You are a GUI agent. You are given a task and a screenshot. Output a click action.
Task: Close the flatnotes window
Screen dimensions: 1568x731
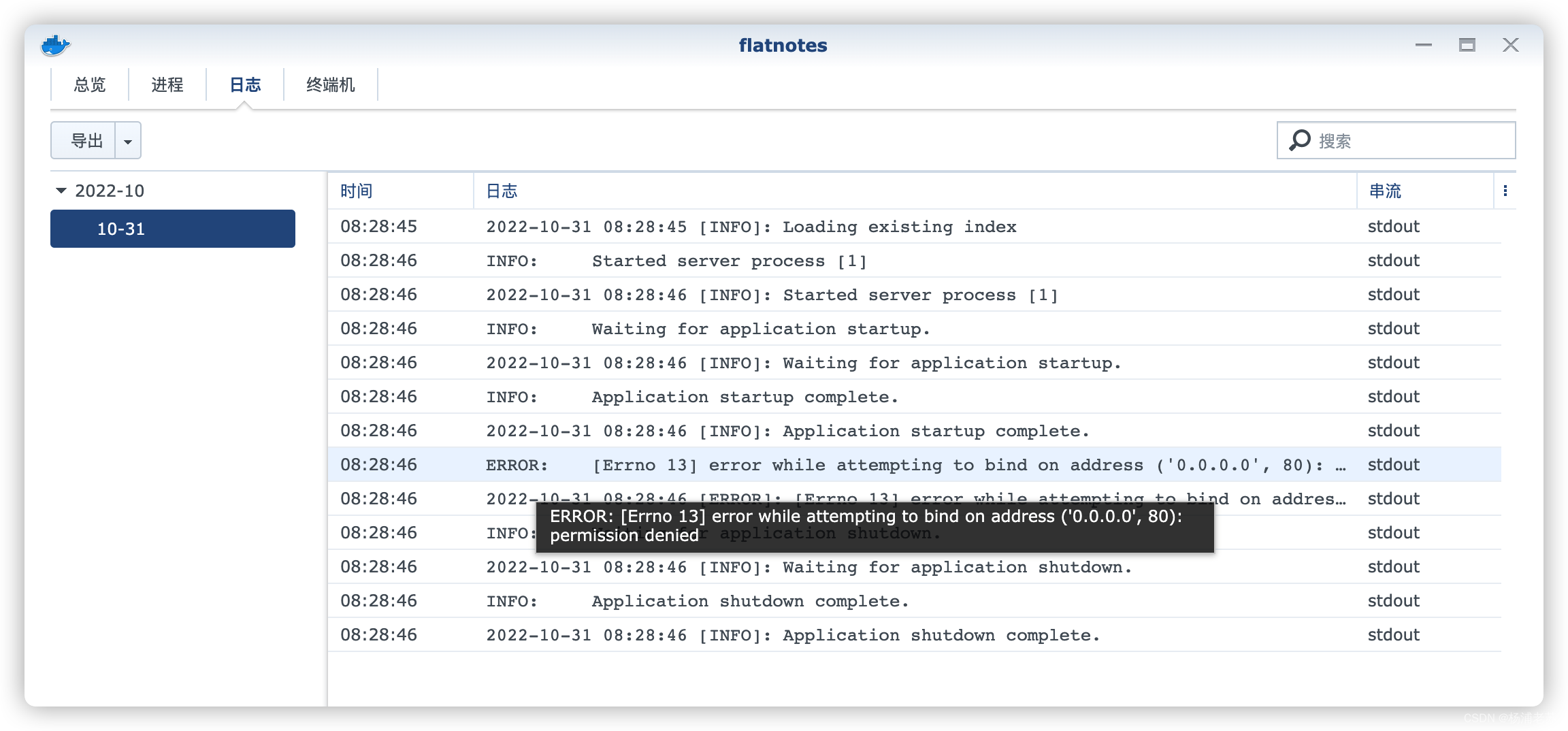[1510, 45]
